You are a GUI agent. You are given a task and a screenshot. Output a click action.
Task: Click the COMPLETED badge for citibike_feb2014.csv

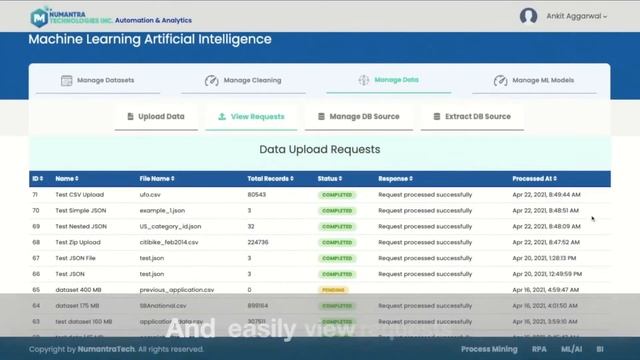pyautogui.click(x=337, y=242)
